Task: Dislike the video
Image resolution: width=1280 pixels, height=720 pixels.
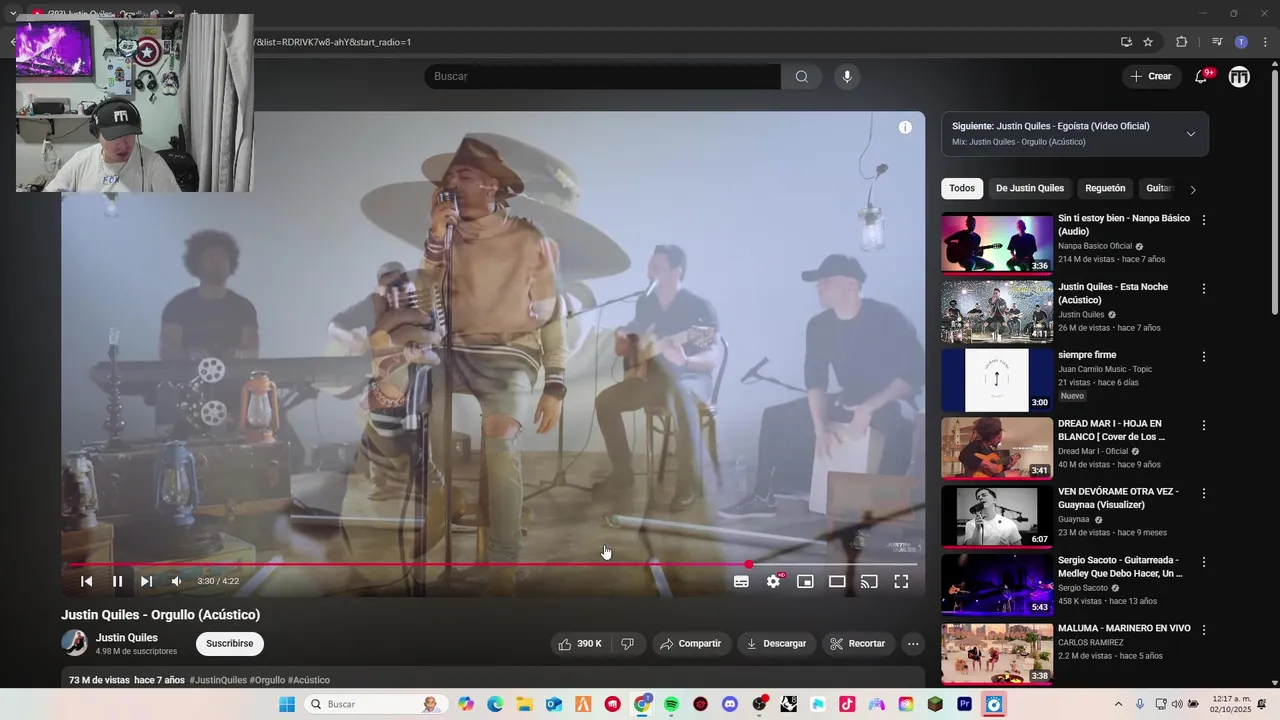Action: (628, 644)
